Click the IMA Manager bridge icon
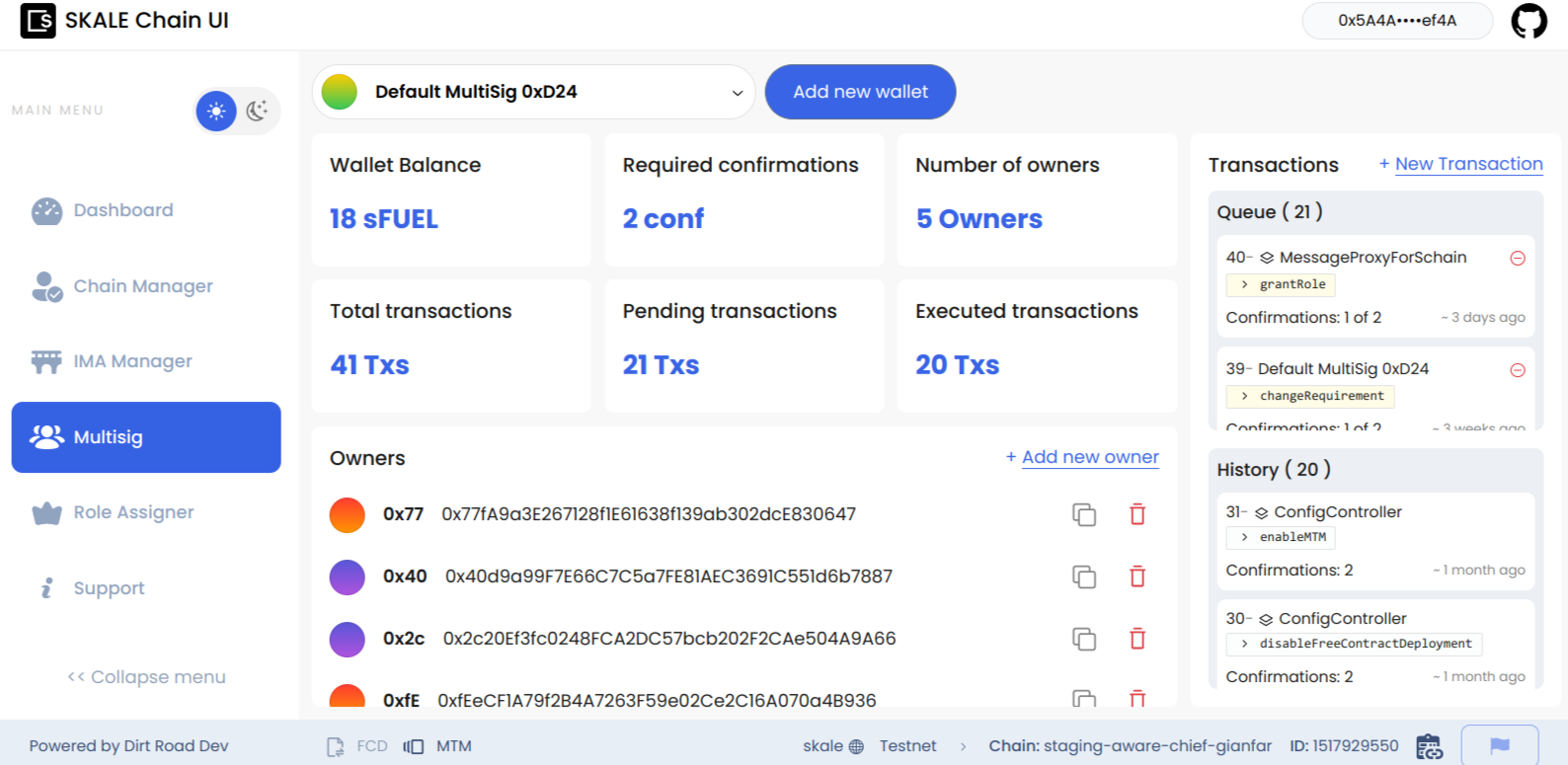Image resolution: width=1568 pixels, height=765 pixels. point(46,362)
